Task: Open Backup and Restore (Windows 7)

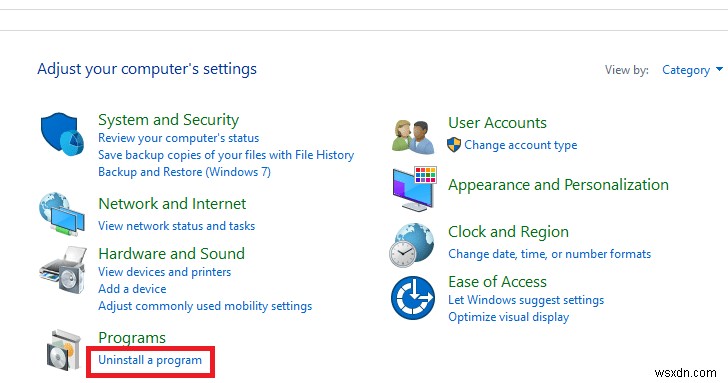Action: (x=184, y=172)
